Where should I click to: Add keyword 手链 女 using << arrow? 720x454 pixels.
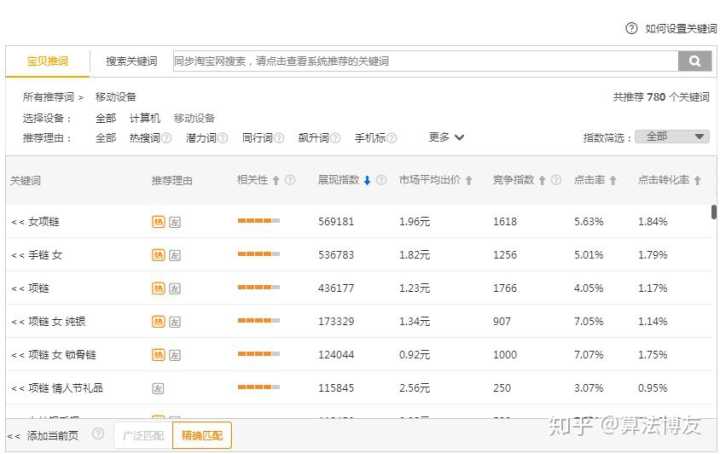pos(17,255)
